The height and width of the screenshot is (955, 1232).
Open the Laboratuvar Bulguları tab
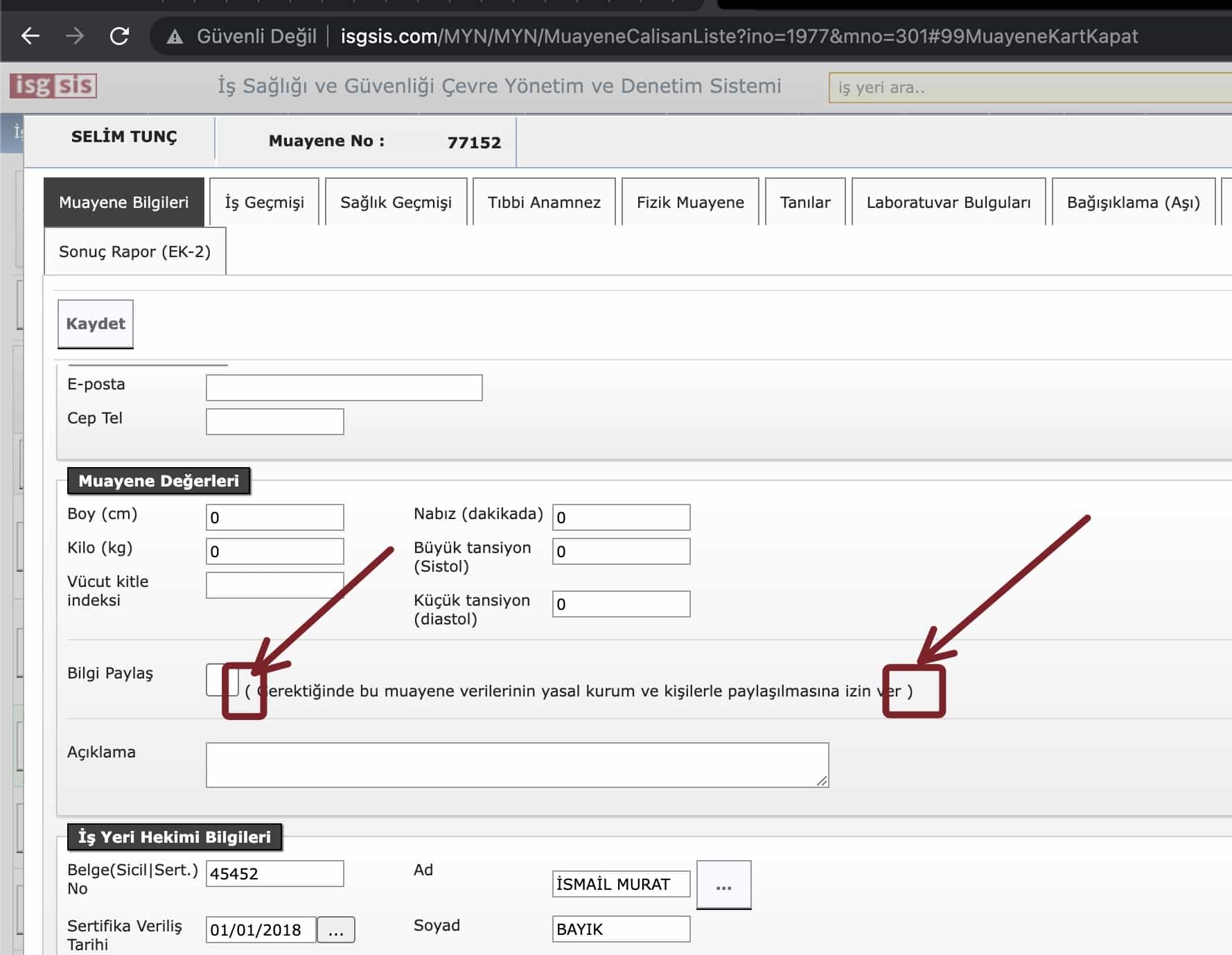[948, 202]
